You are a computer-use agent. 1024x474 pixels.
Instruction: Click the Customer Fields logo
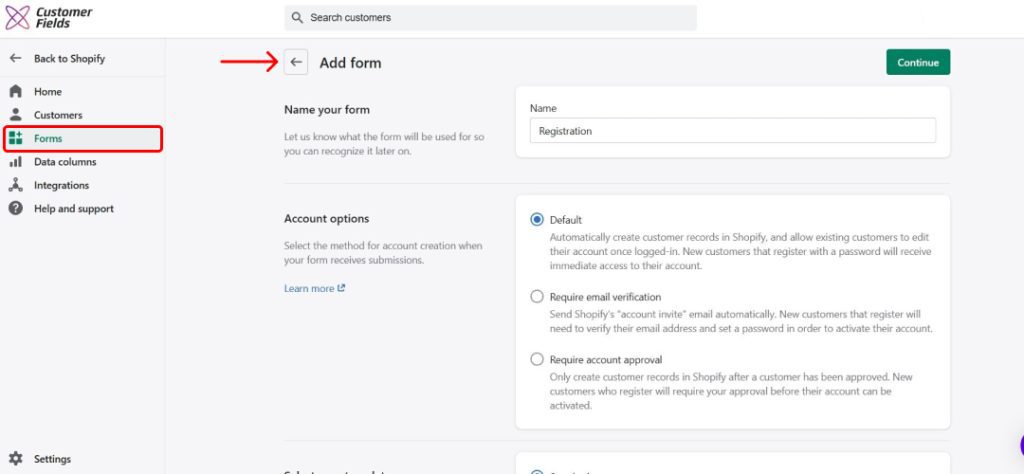49,18
